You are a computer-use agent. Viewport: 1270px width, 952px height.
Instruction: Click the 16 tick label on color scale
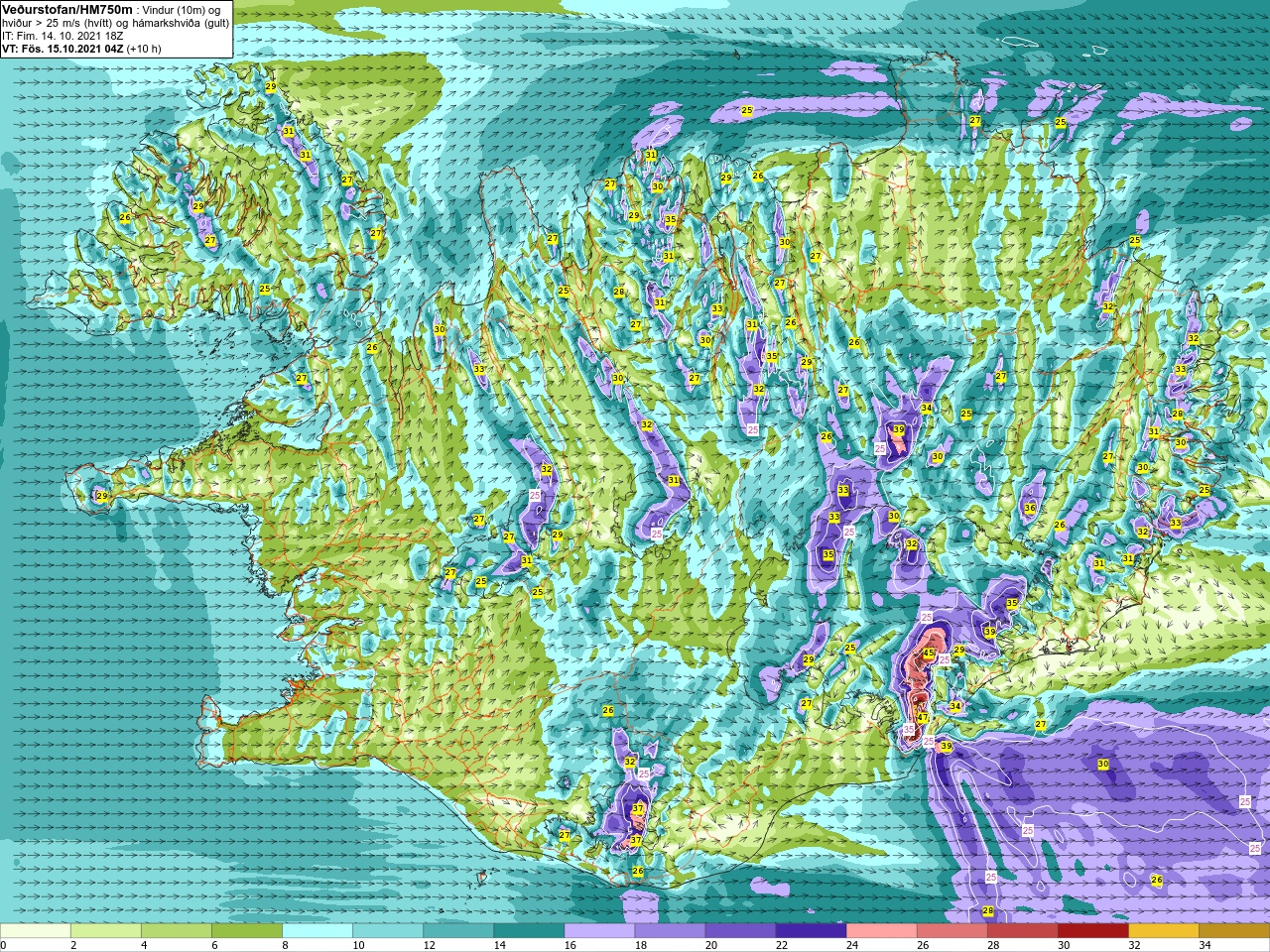pos(571,945)
